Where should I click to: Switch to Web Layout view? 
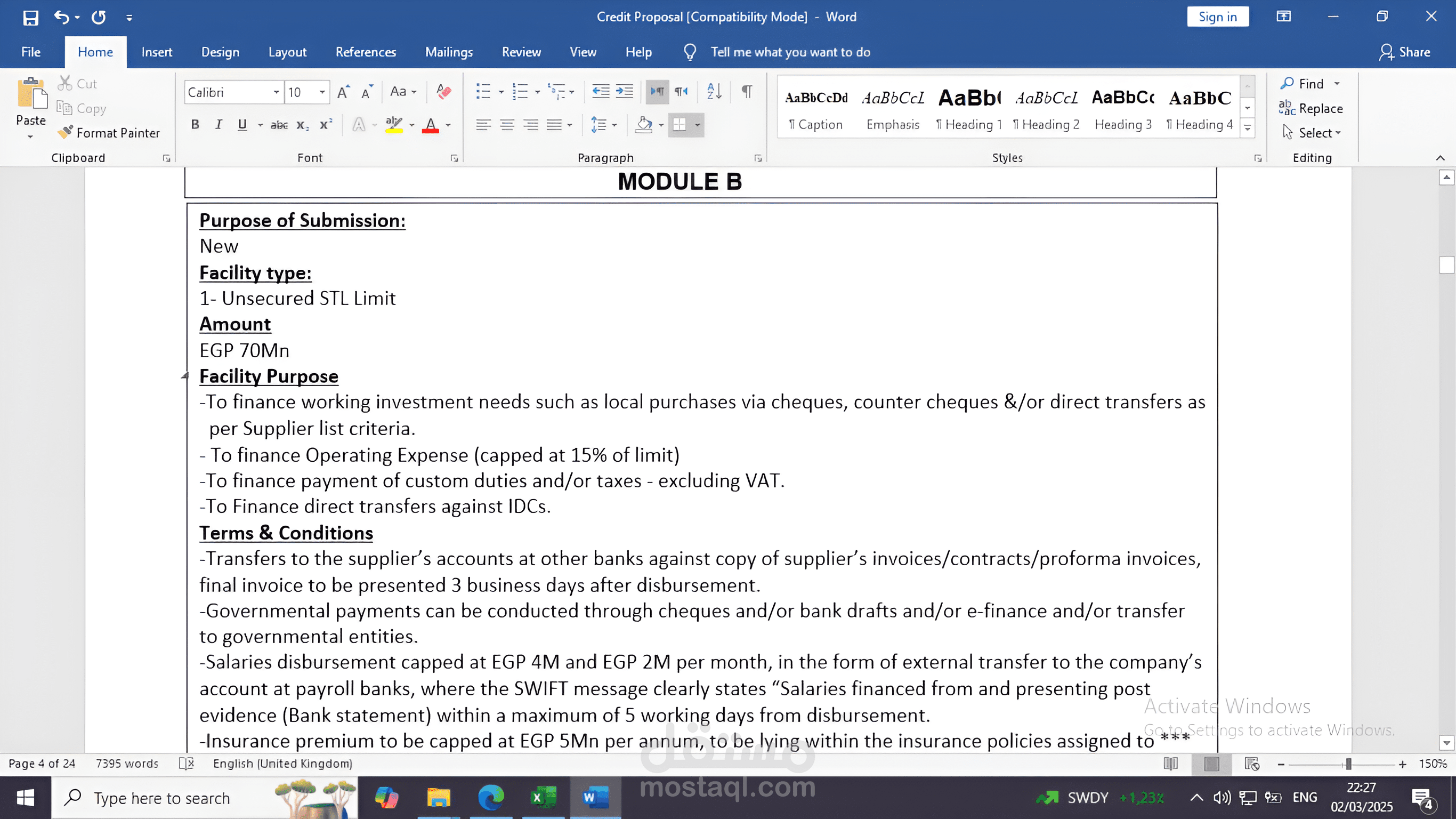(x=1252, y=764)
